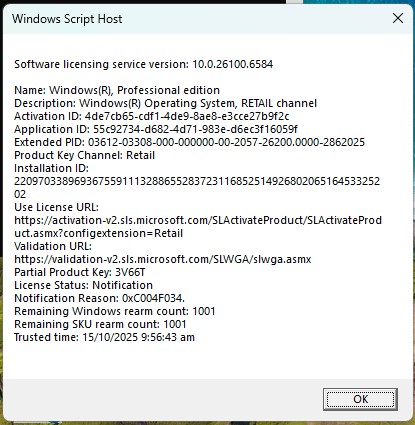Click the Notification Reason 0xC004F034 line

(99, 298)
